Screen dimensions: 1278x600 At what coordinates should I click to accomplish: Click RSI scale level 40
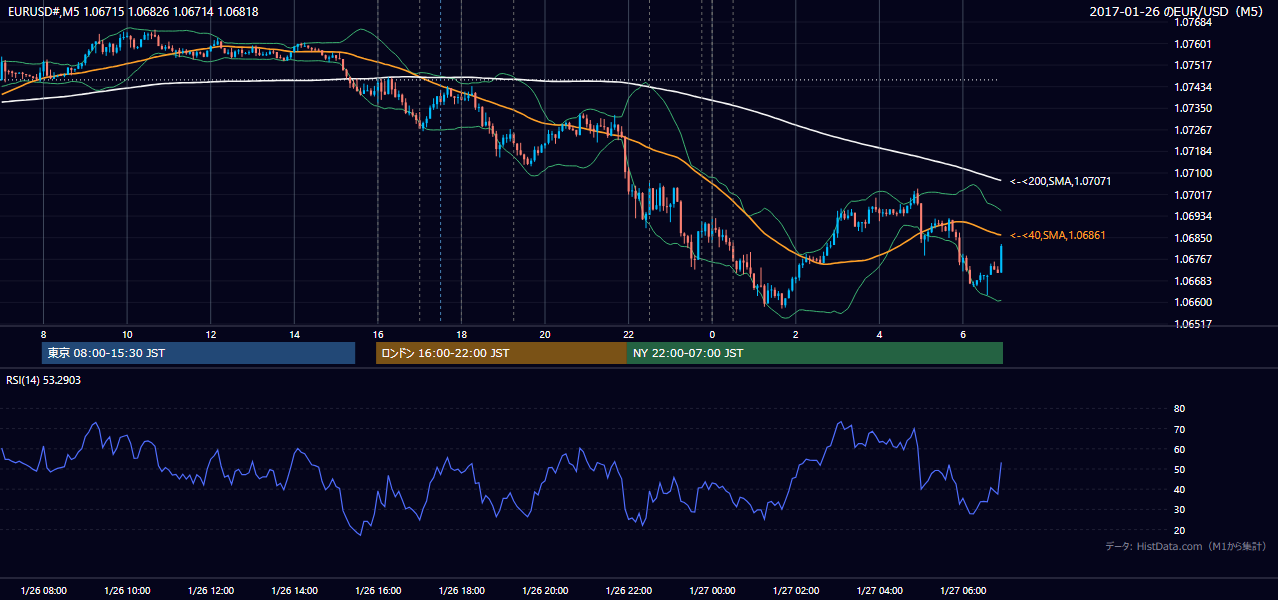(1180, 489)
